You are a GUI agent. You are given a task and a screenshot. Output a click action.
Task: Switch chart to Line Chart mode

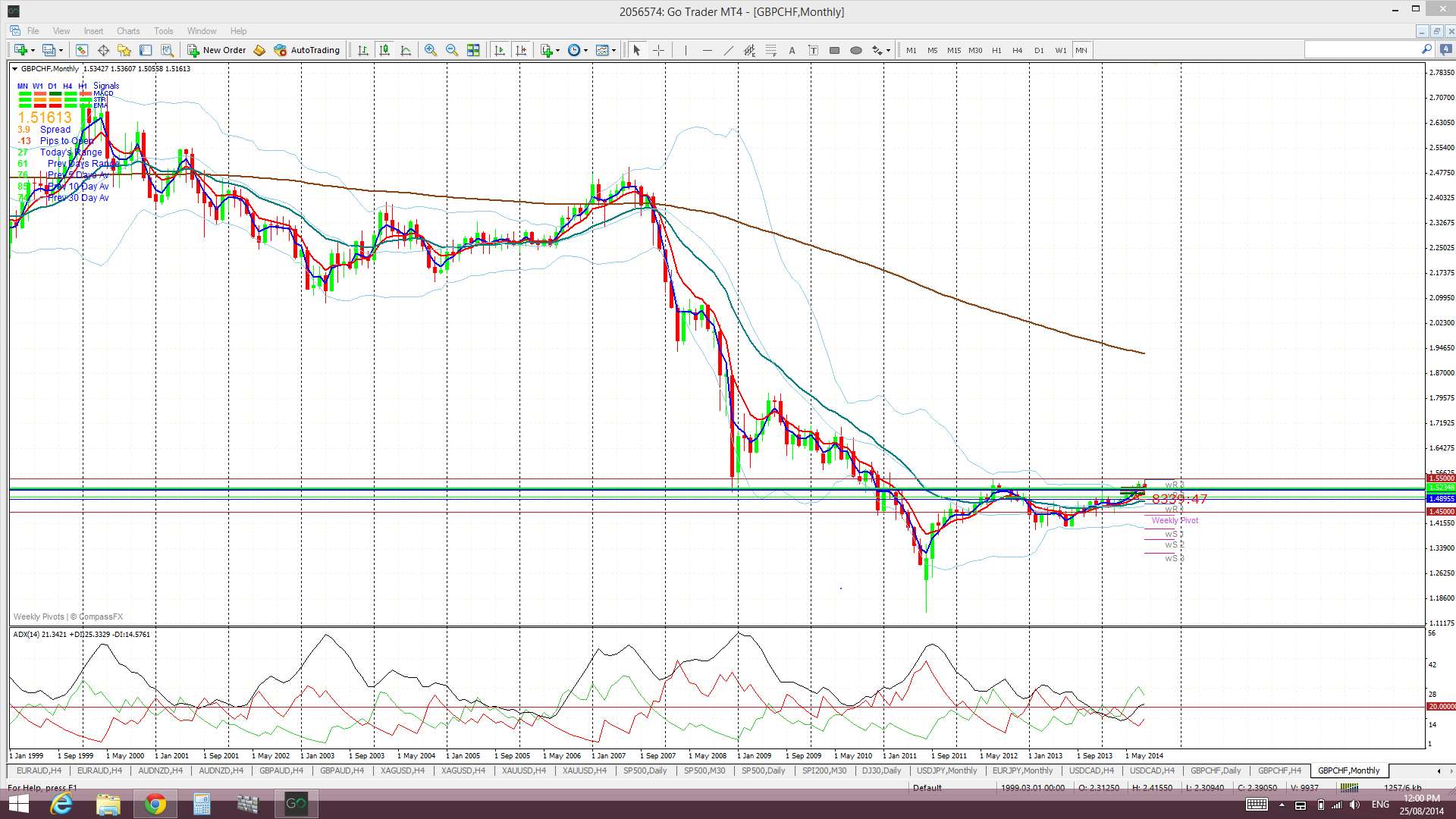pyautogui.click(x=406, y=50)
